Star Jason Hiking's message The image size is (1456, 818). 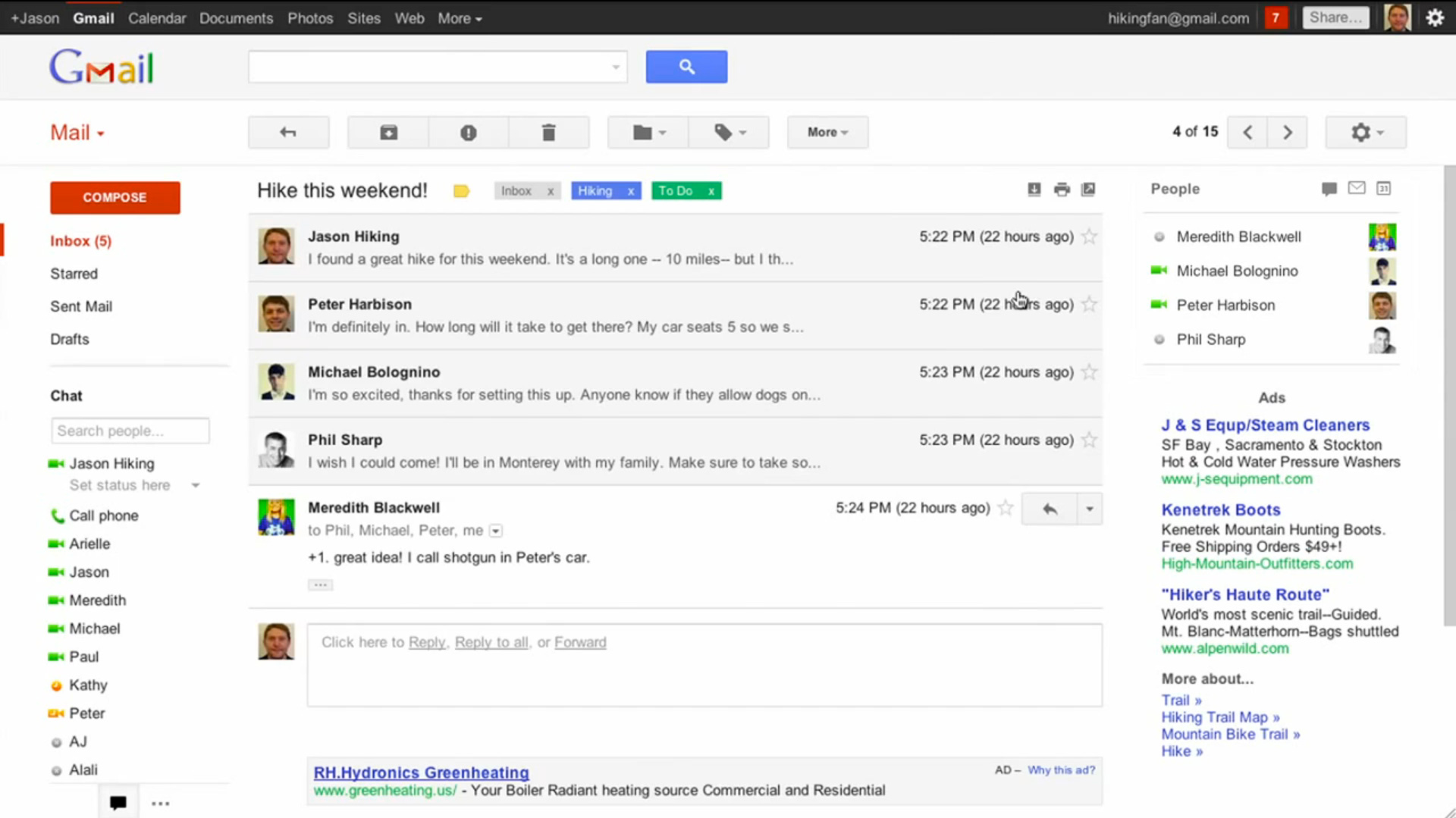[1089, 237]
